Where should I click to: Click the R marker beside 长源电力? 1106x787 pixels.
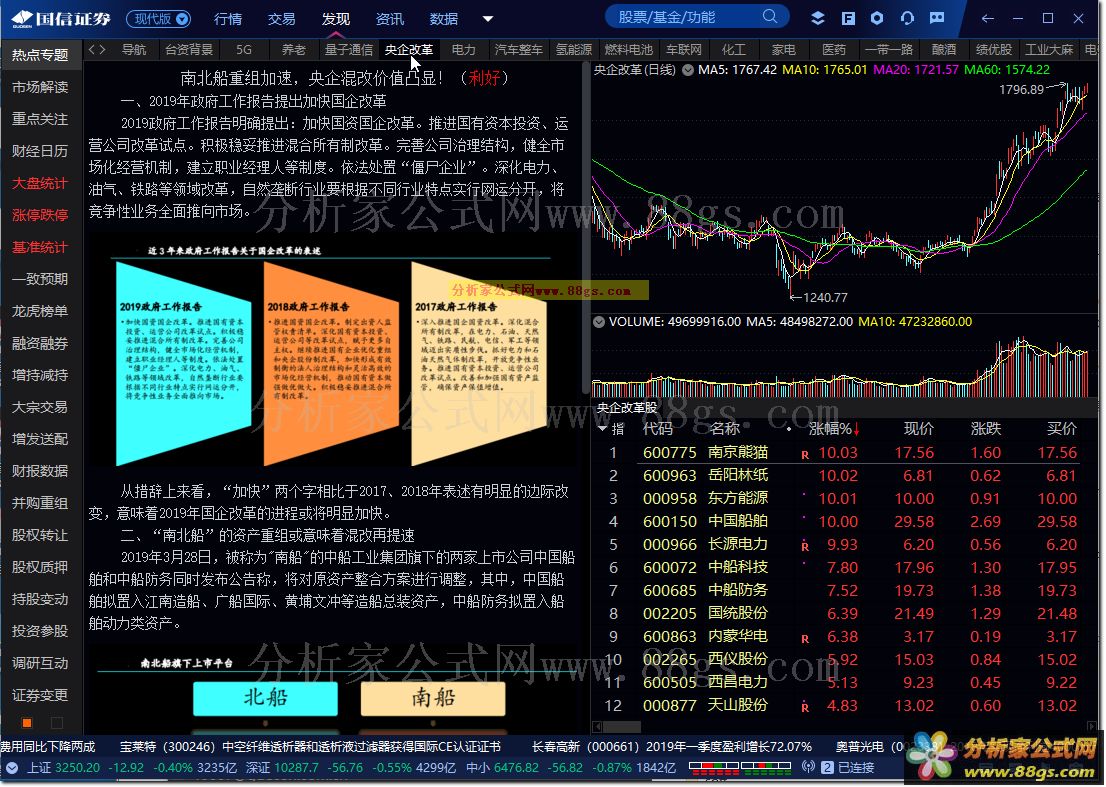[805, 547]
